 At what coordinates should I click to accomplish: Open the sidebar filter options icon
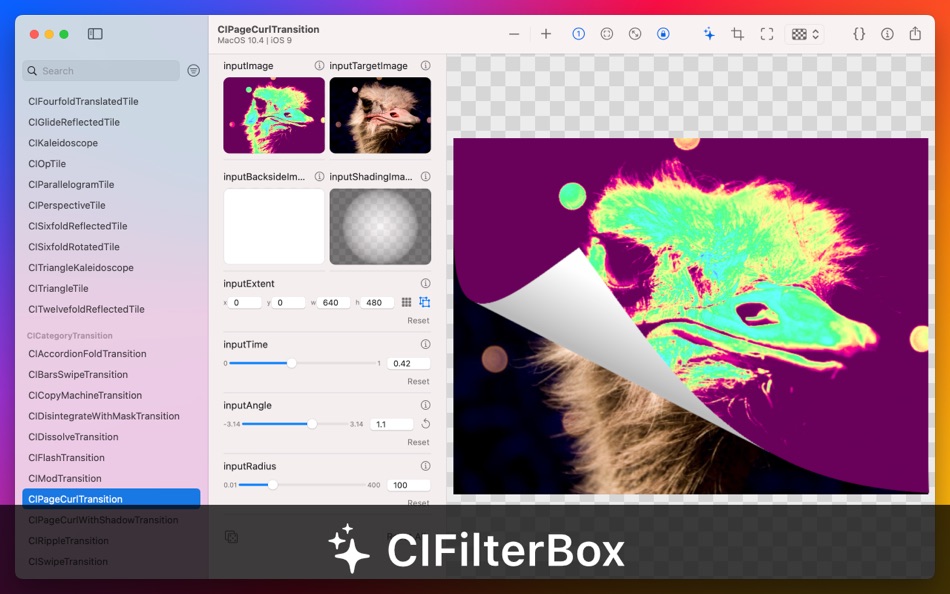click(x=193, y=71)
